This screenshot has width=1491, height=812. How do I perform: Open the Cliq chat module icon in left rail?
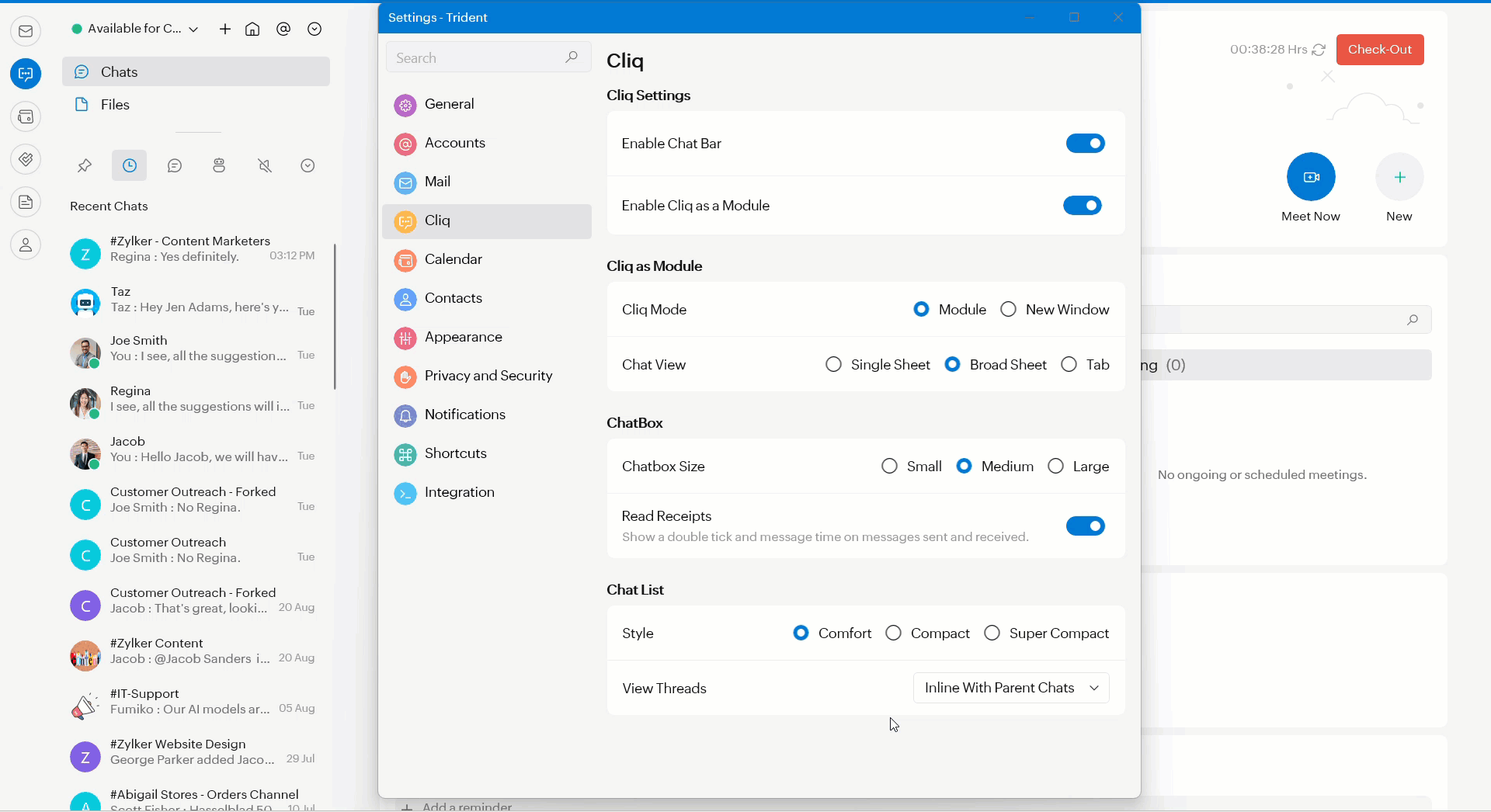26,74
